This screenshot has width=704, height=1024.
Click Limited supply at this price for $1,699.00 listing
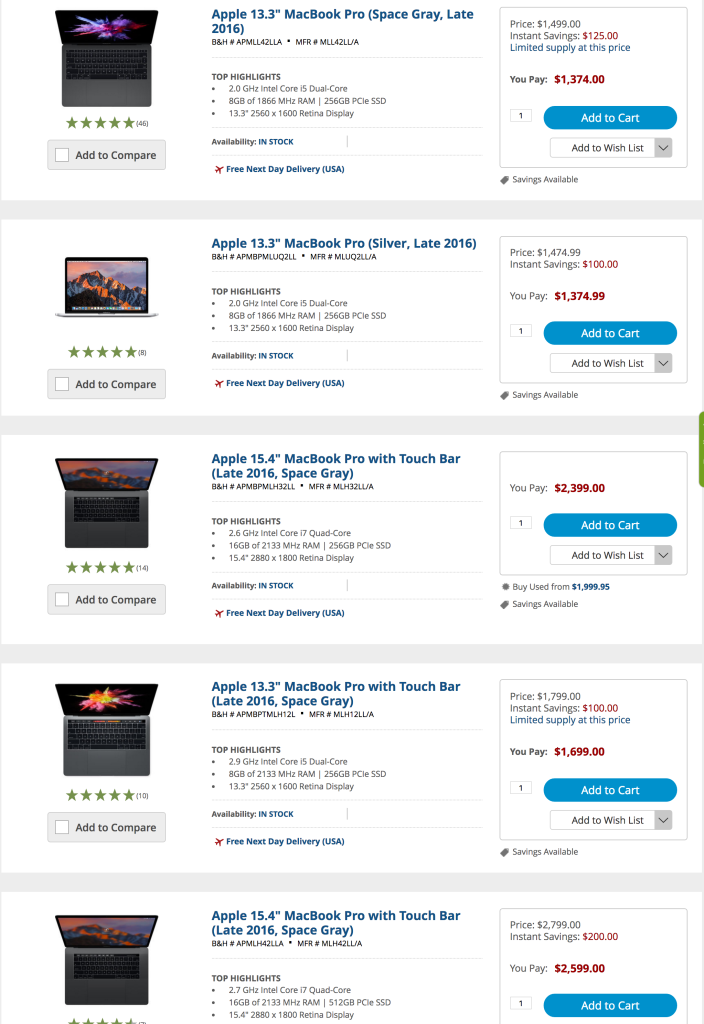coord(570,720)
